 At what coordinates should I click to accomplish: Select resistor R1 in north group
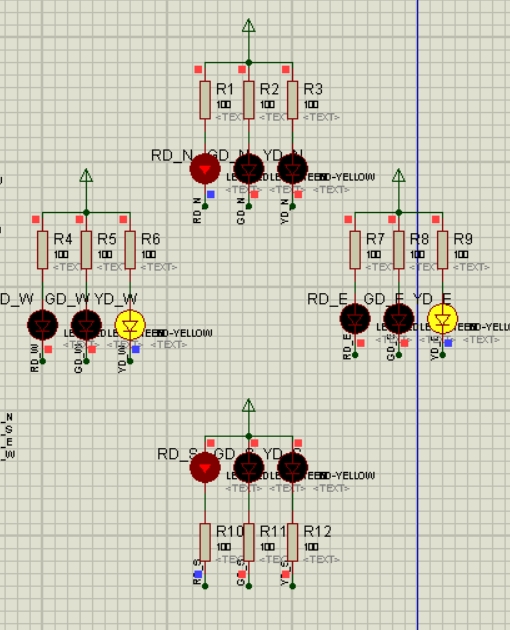click(x=205, y=100)
